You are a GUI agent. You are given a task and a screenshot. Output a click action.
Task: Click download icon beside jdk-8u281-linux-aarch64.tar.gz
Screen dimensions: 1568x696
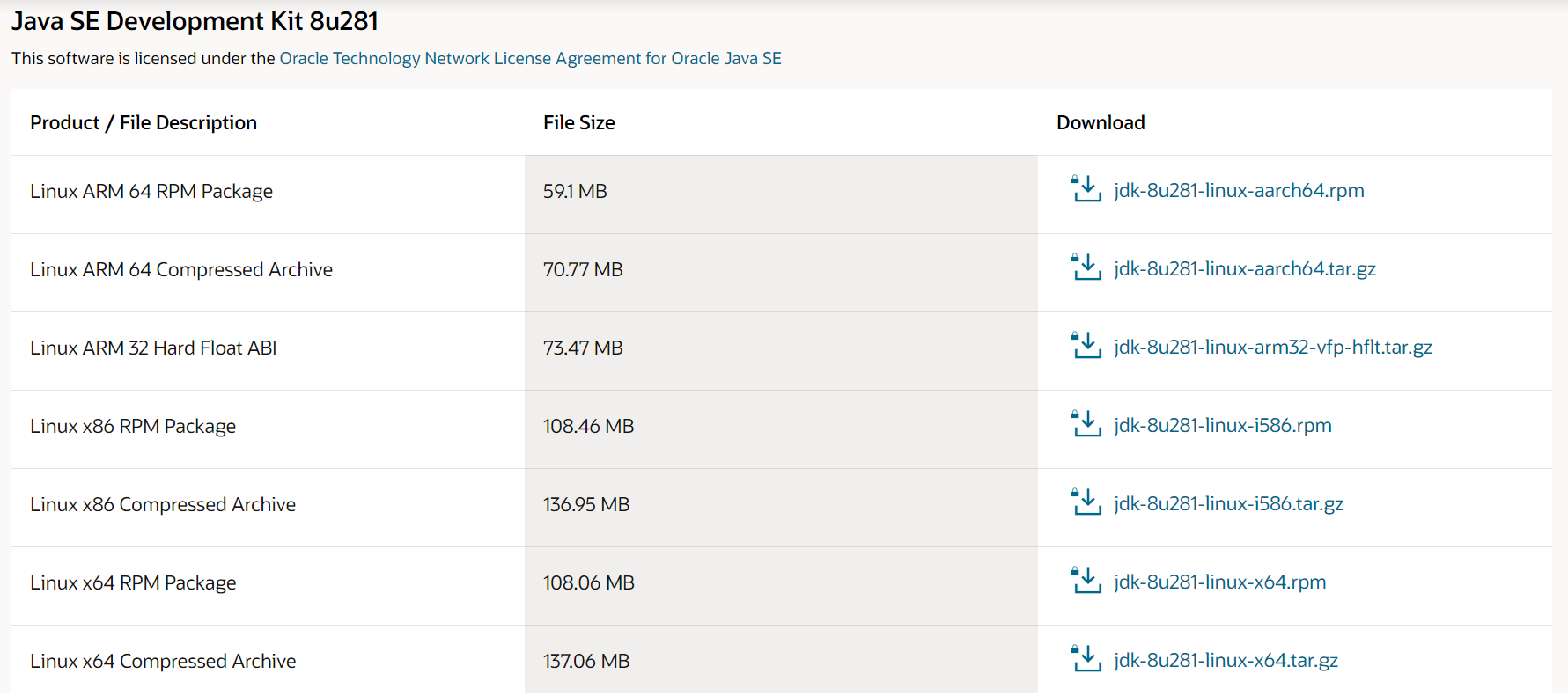point(1086,267)
